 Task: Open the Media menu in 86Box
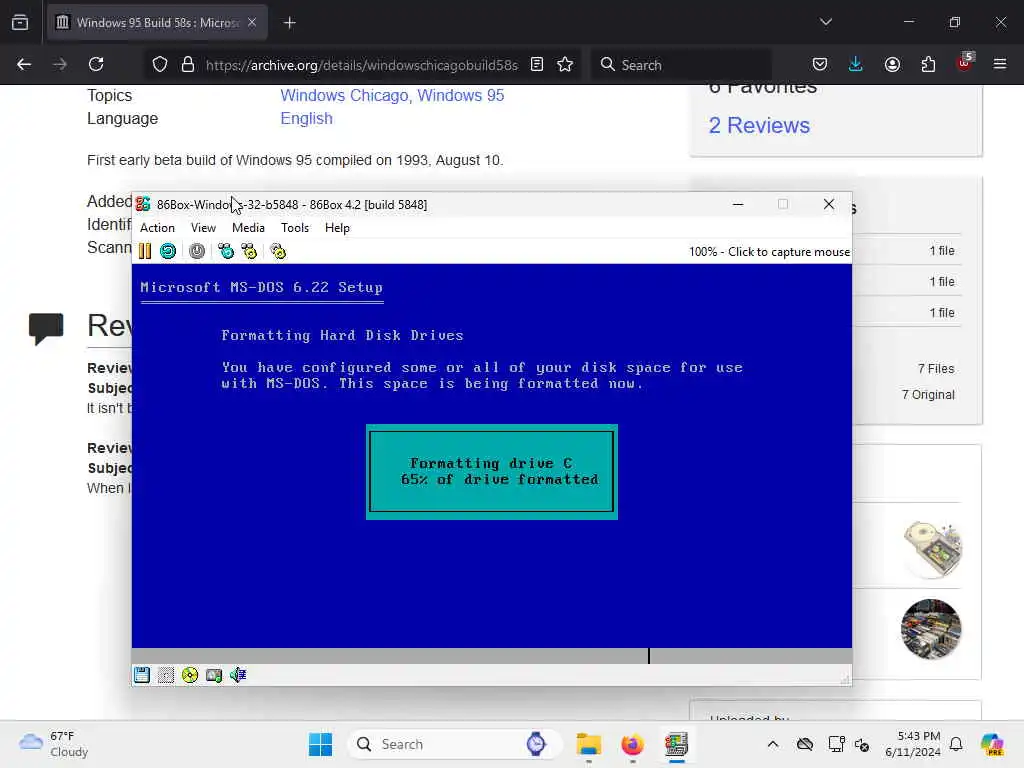pos(248,228)
